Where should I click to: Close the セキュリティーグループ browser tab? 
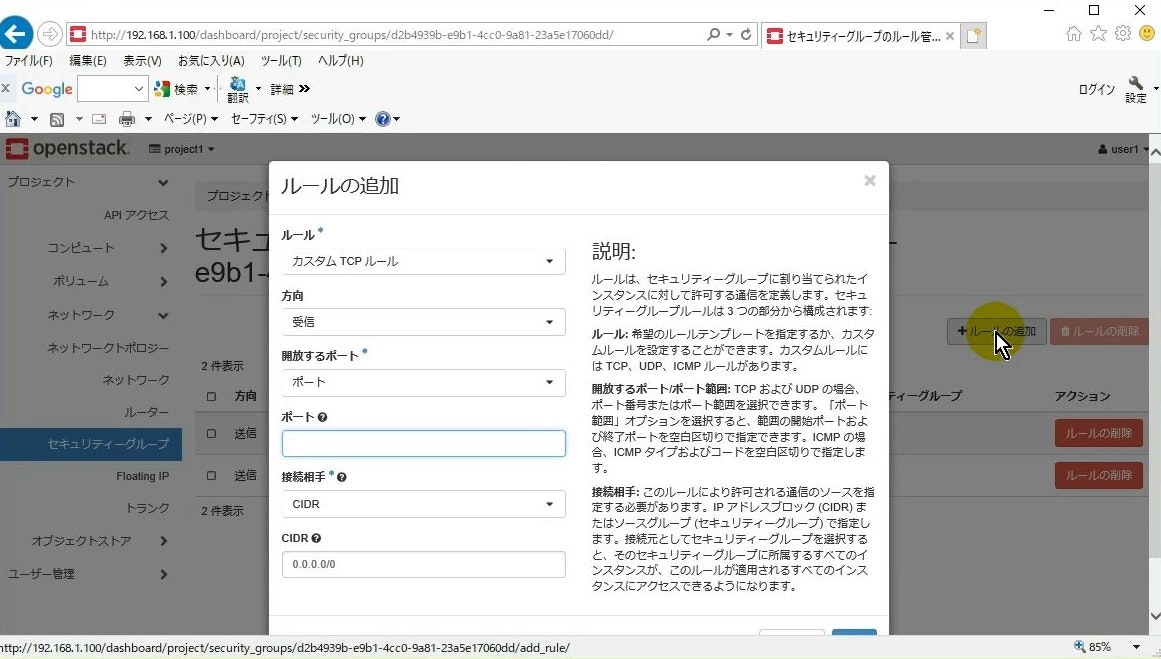(x=949, y=36)
